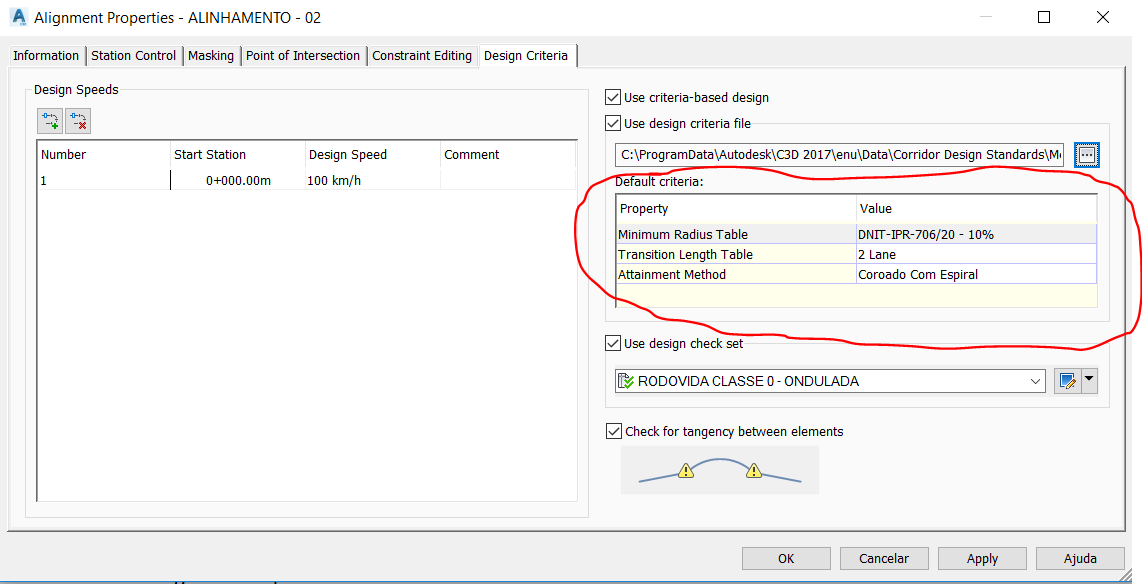Toggle Check for tangency between elements

[613, 432]
